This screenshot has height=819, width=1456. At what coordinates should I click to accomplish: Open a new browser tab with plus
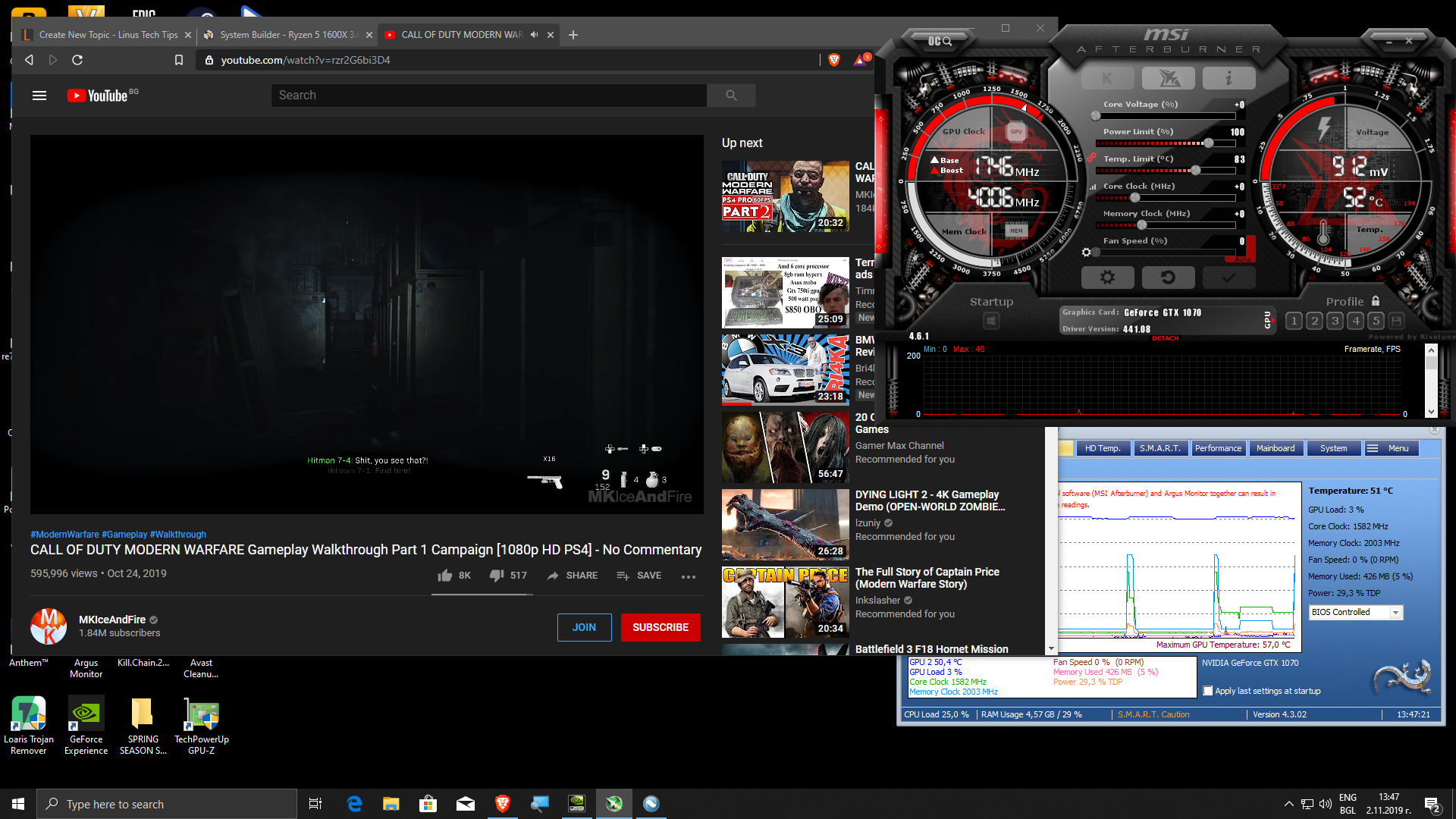coord(573,35)
